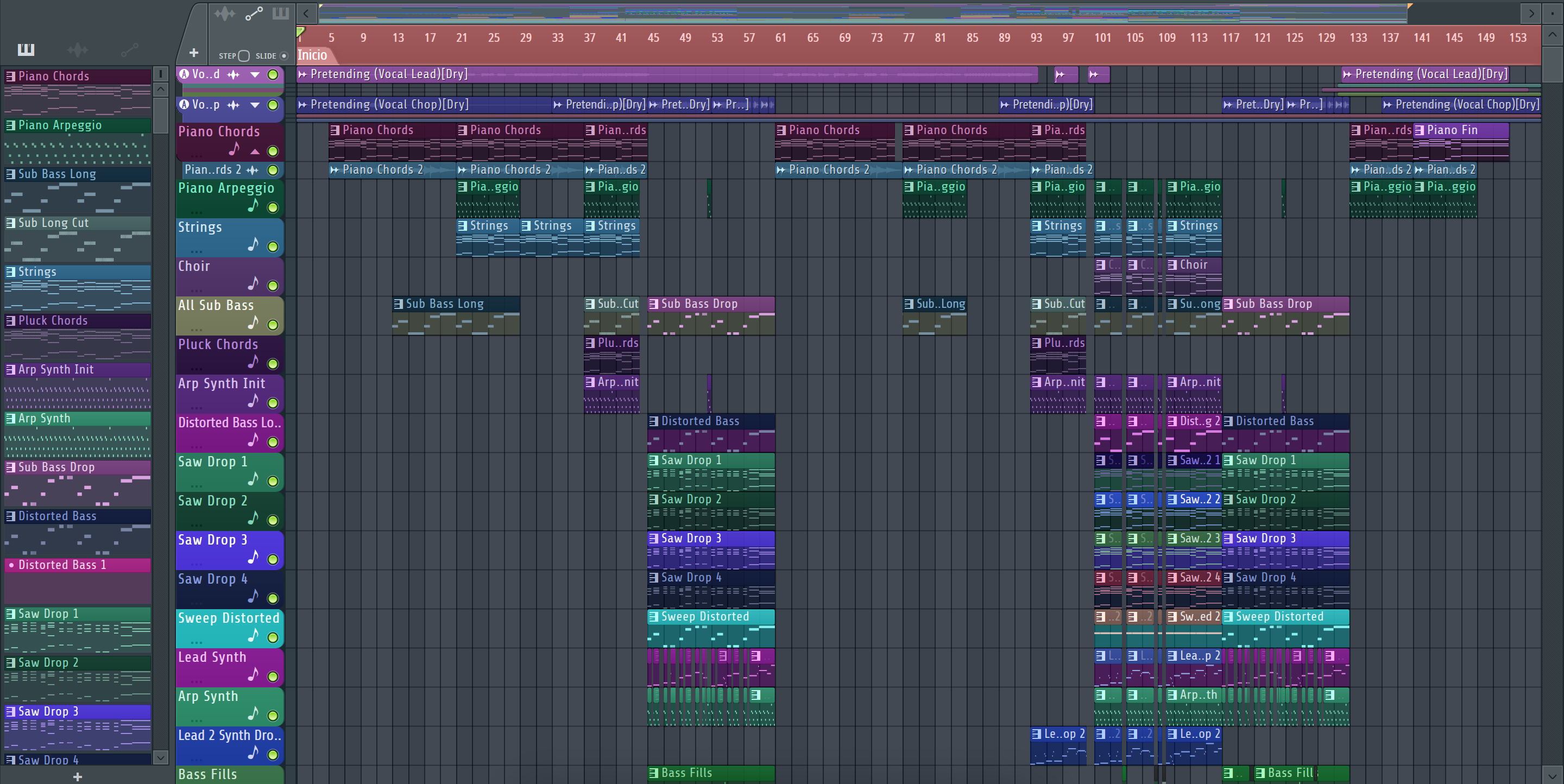This screenshot has width=1564, height=784.
Task: Collapse the Piano Chords track group triangle
Action: 255,151
